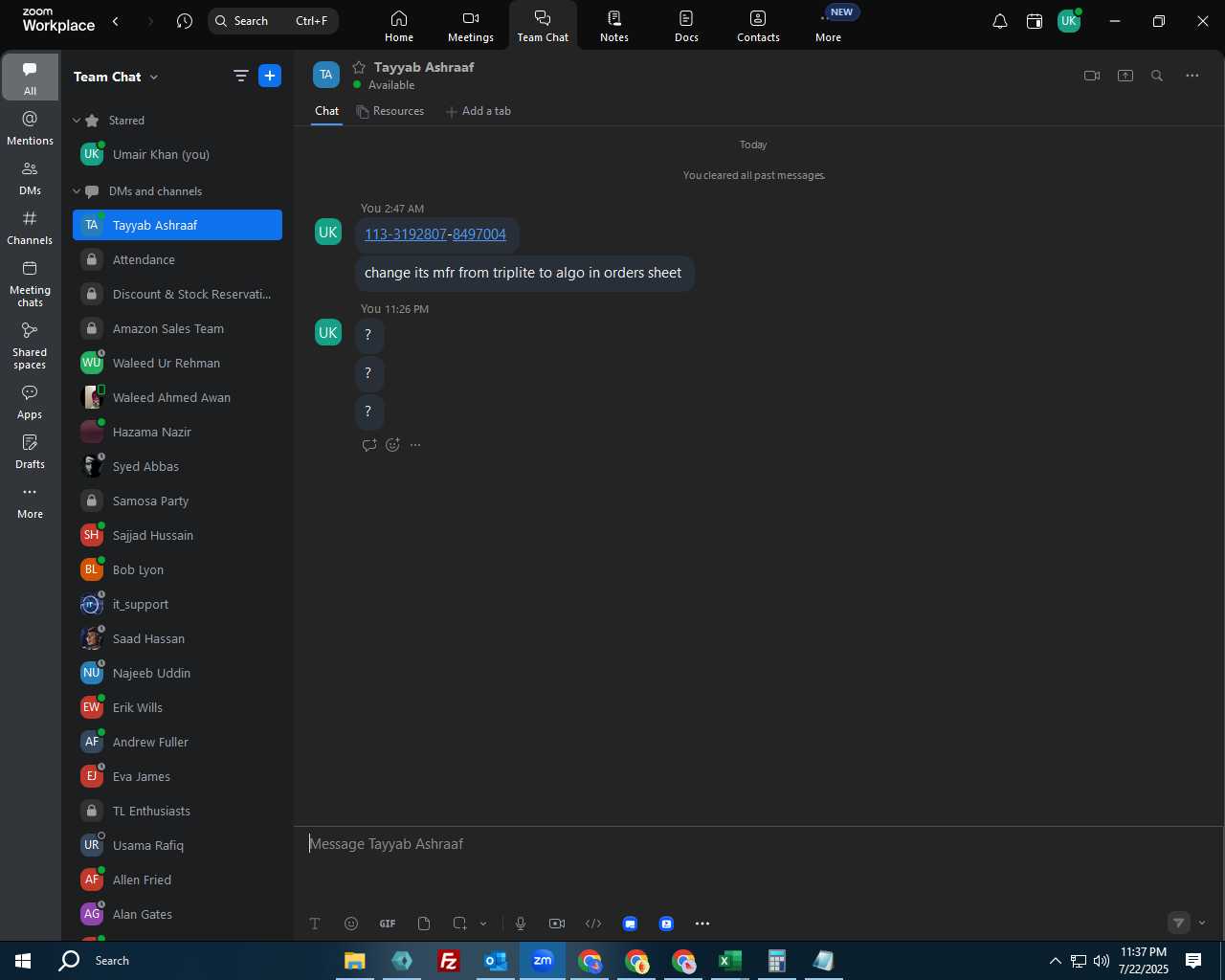Screen dimensions: 1225x980
Task: Open the calendar icon in top bar
Action: point(1035,21)
